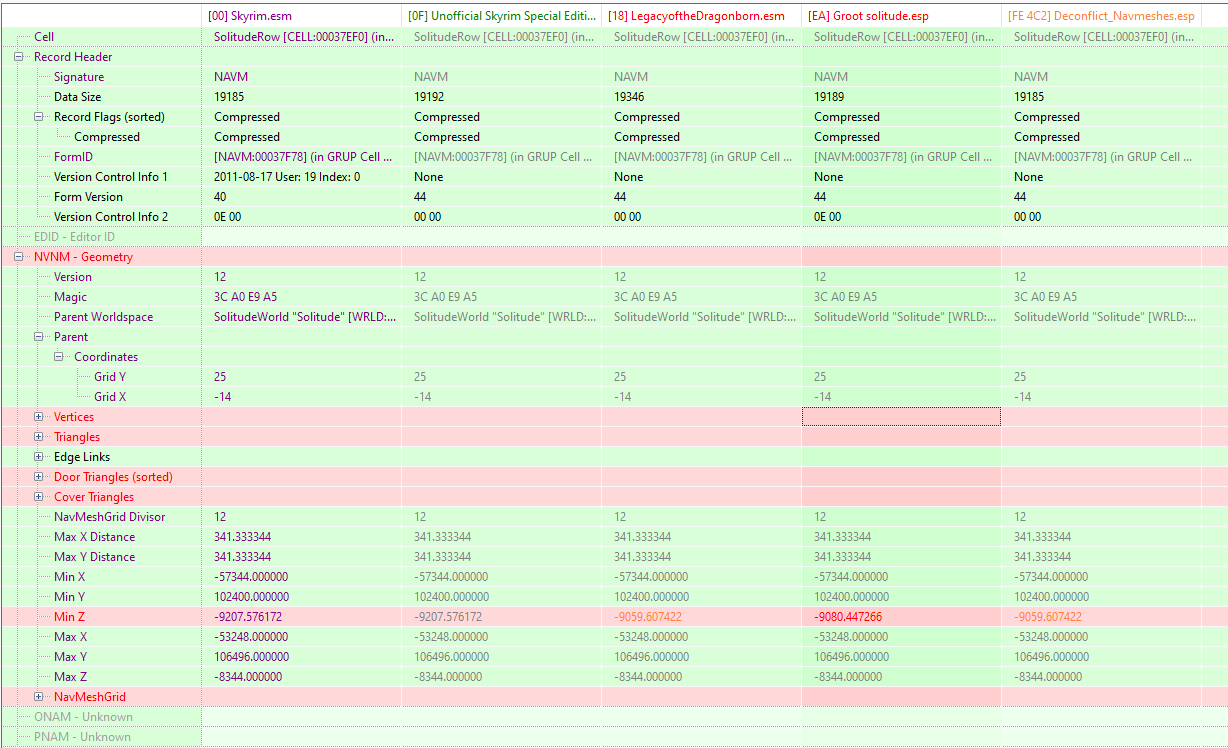
Task: Click Data Size value 19189
Action: point(829,97)
